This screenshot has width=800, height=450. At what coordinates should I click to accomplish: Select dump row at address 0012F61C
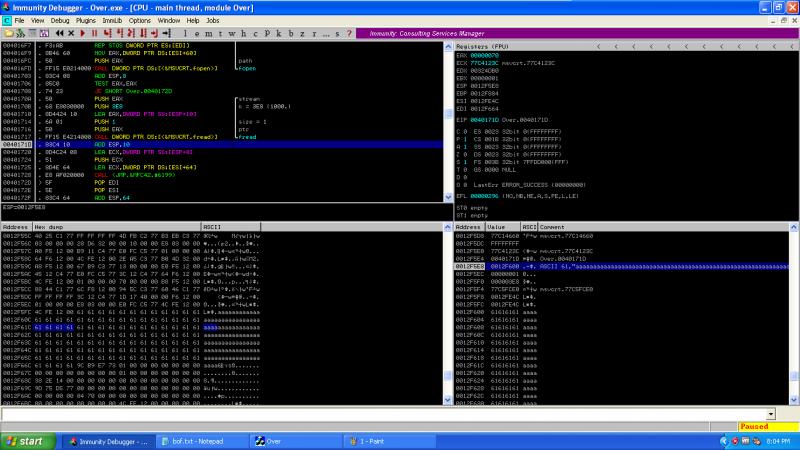[x=131, y=328]
